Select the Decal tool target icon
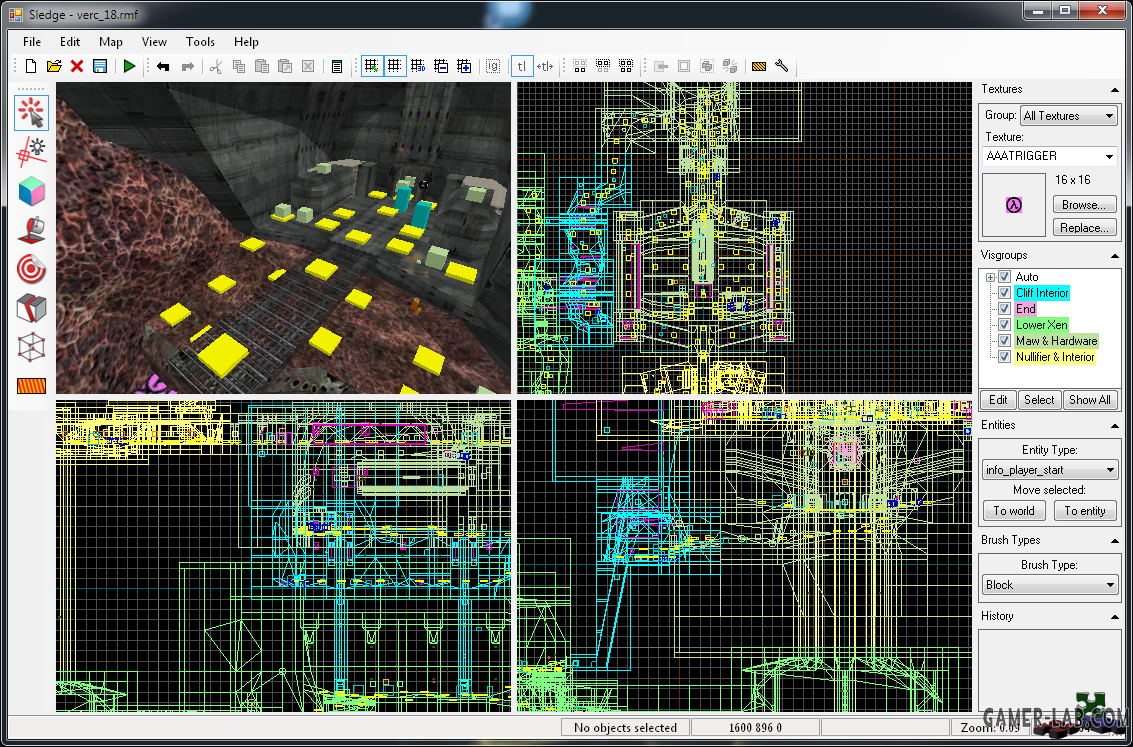Image resolution: width=1133 pixels, height=747 pixels. 31,269
